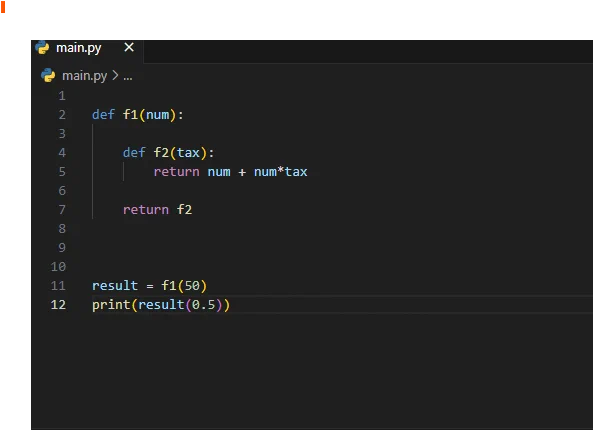Click the 'f1(50)' call on line 11
The height and width of the screenshot is (430, 593).
(184, 286)
